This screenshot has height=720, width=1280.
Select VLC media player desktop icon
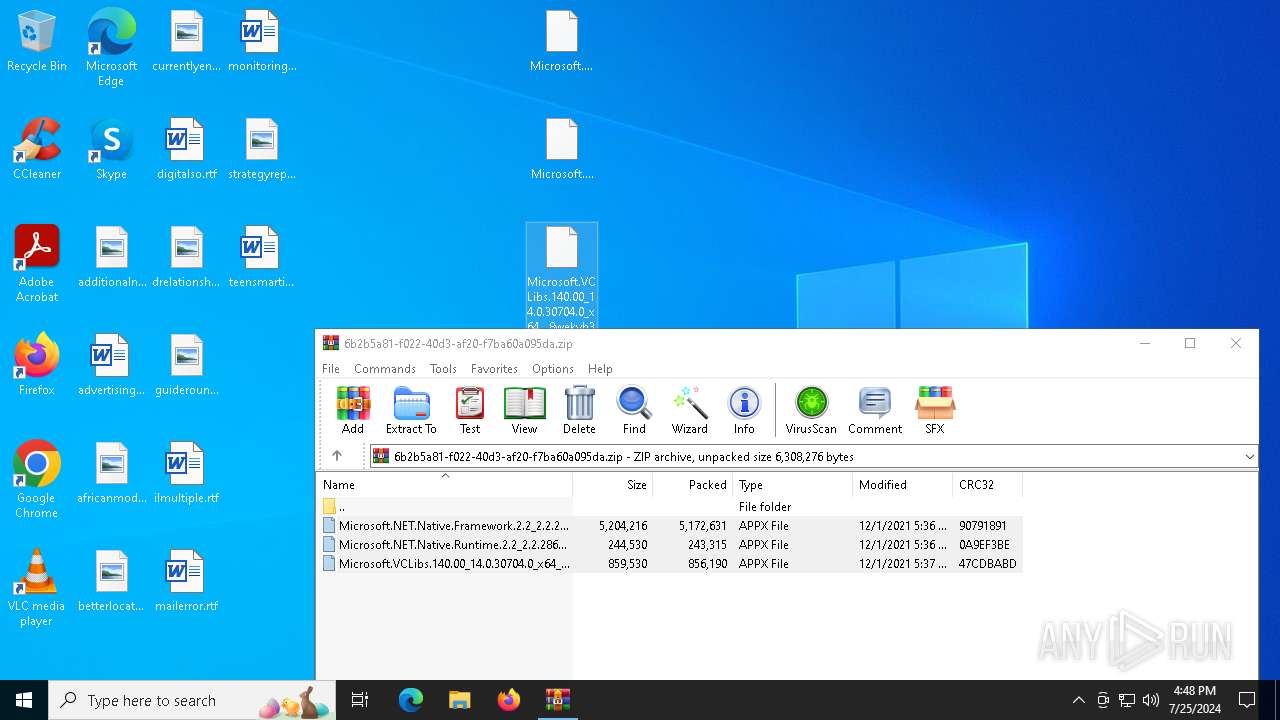(37, 588)
